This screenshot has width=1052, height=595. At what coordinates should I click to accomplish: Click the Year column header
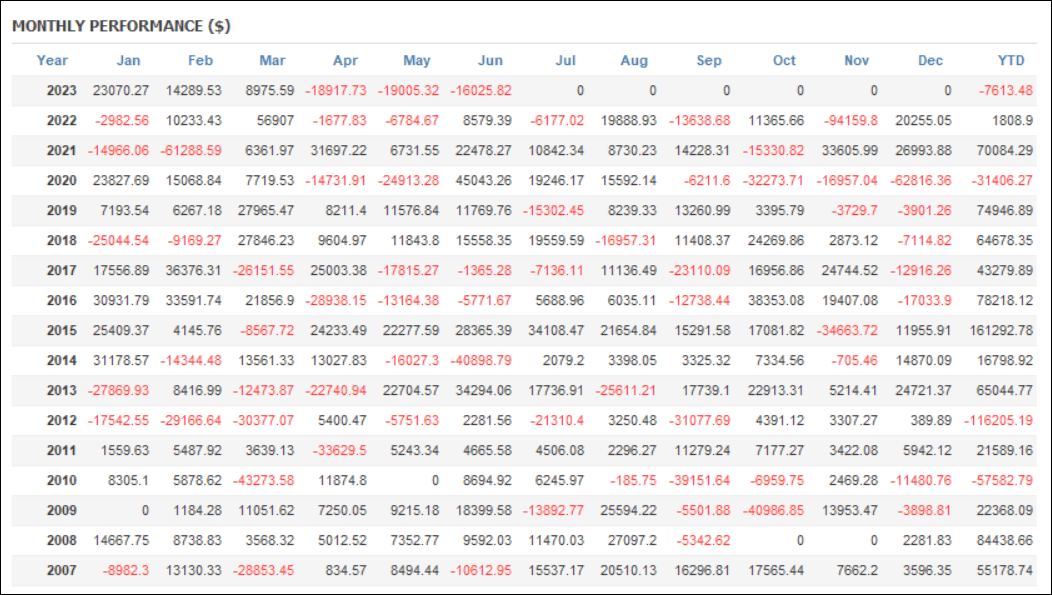tap(52, 60)
